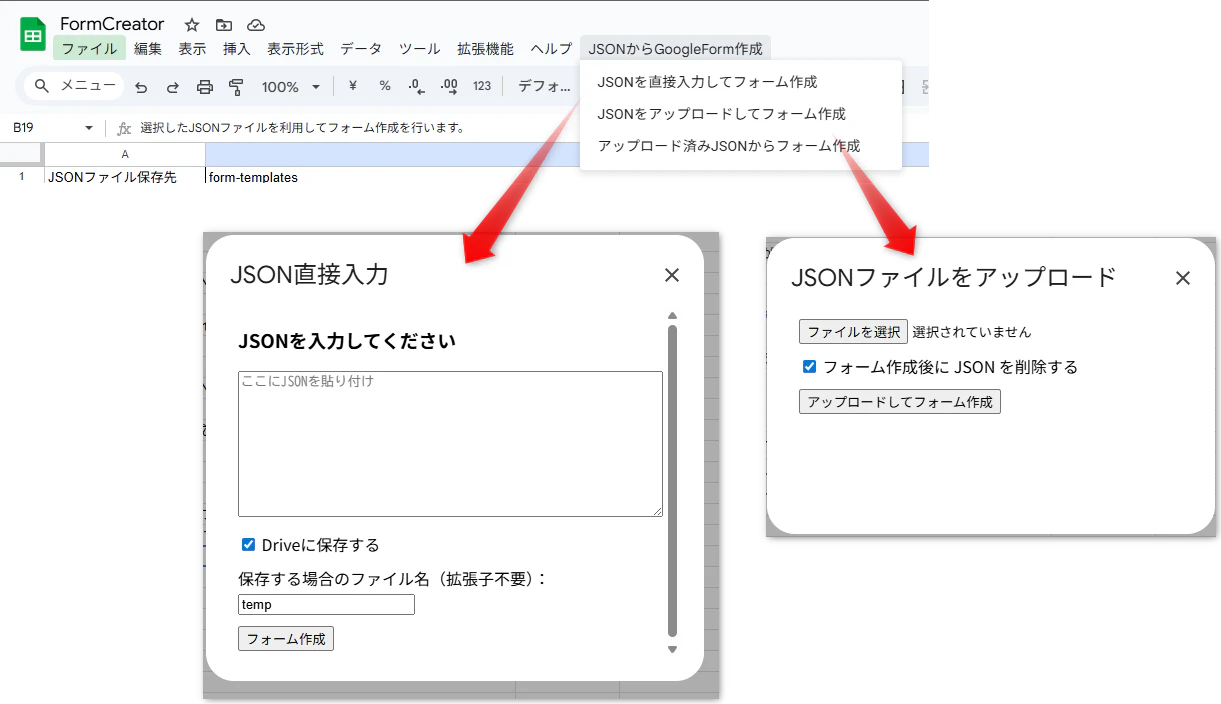
Task: Click the menu search box
Action: (x=75, y=86)
